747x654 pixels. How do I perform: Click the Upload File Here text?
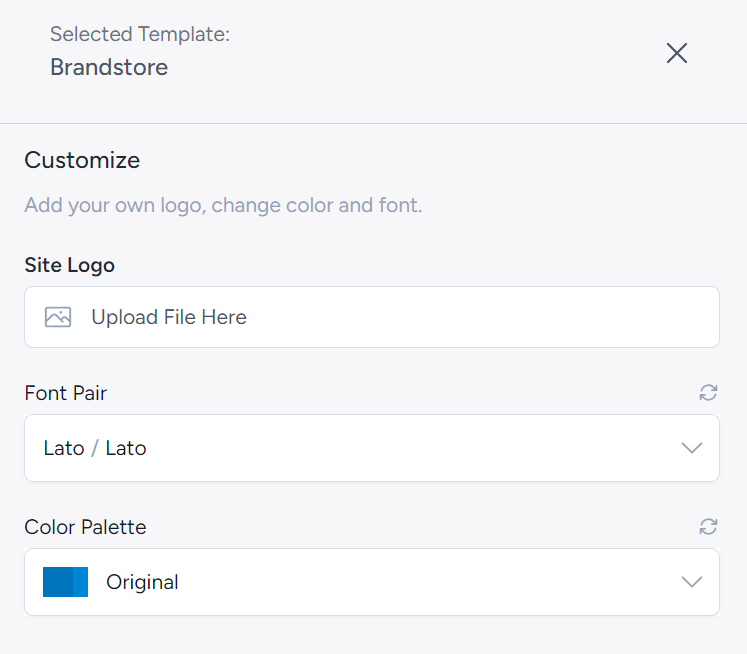(x=169, y=317)
